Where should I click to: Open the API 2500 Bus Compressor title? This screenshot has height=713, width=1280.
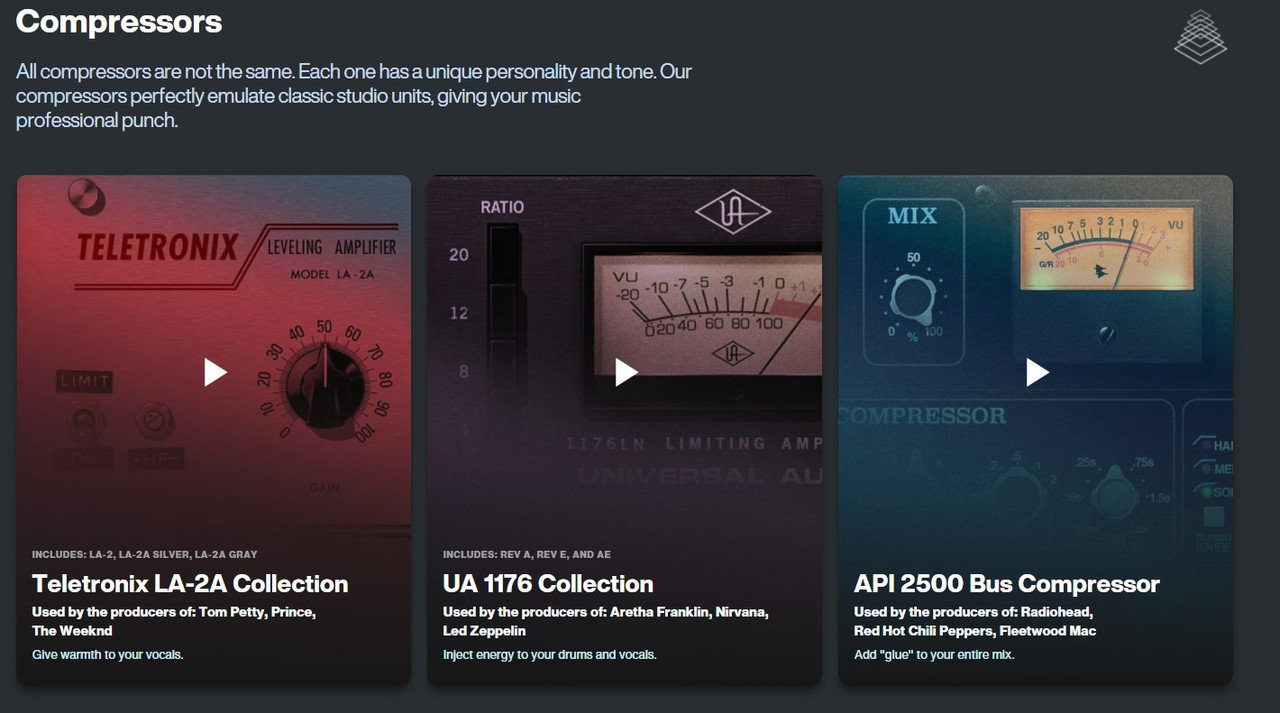tap(1007, 584)
